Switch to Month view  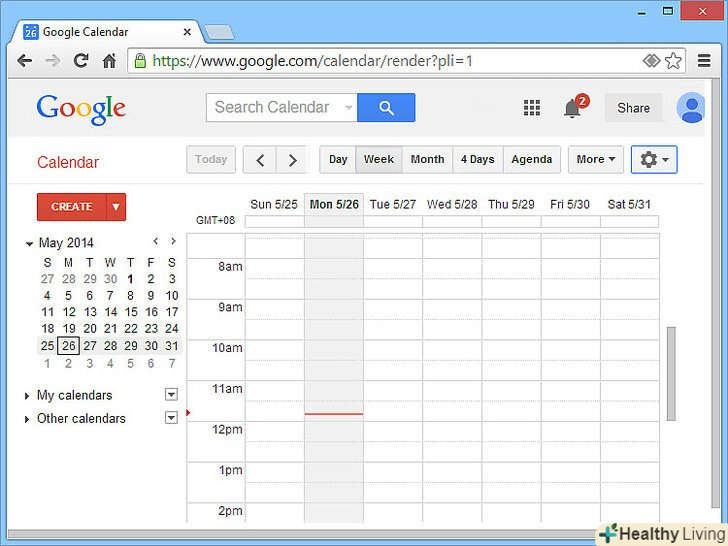(x=427, y=160)
